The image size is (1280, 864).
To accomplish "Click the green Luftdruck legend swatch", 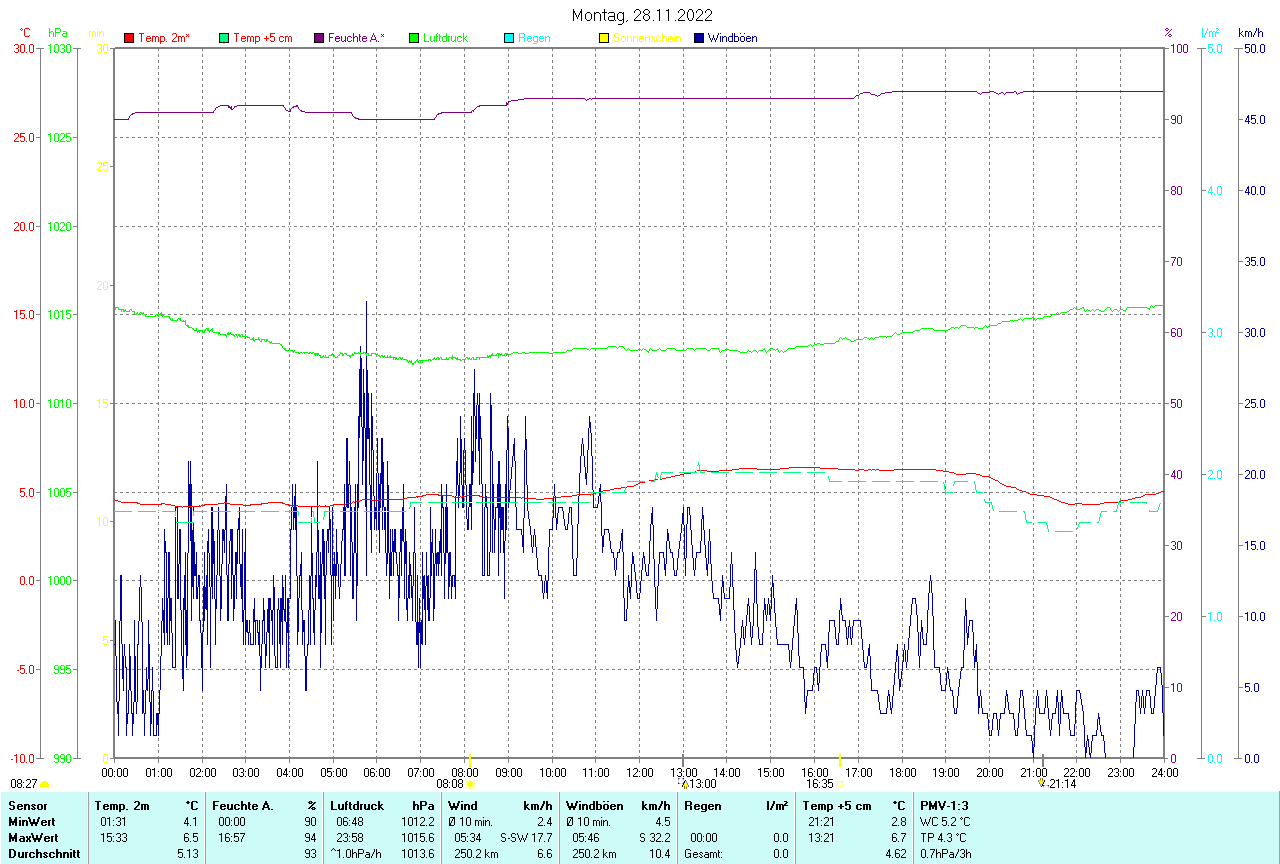I will click(414, 38).
